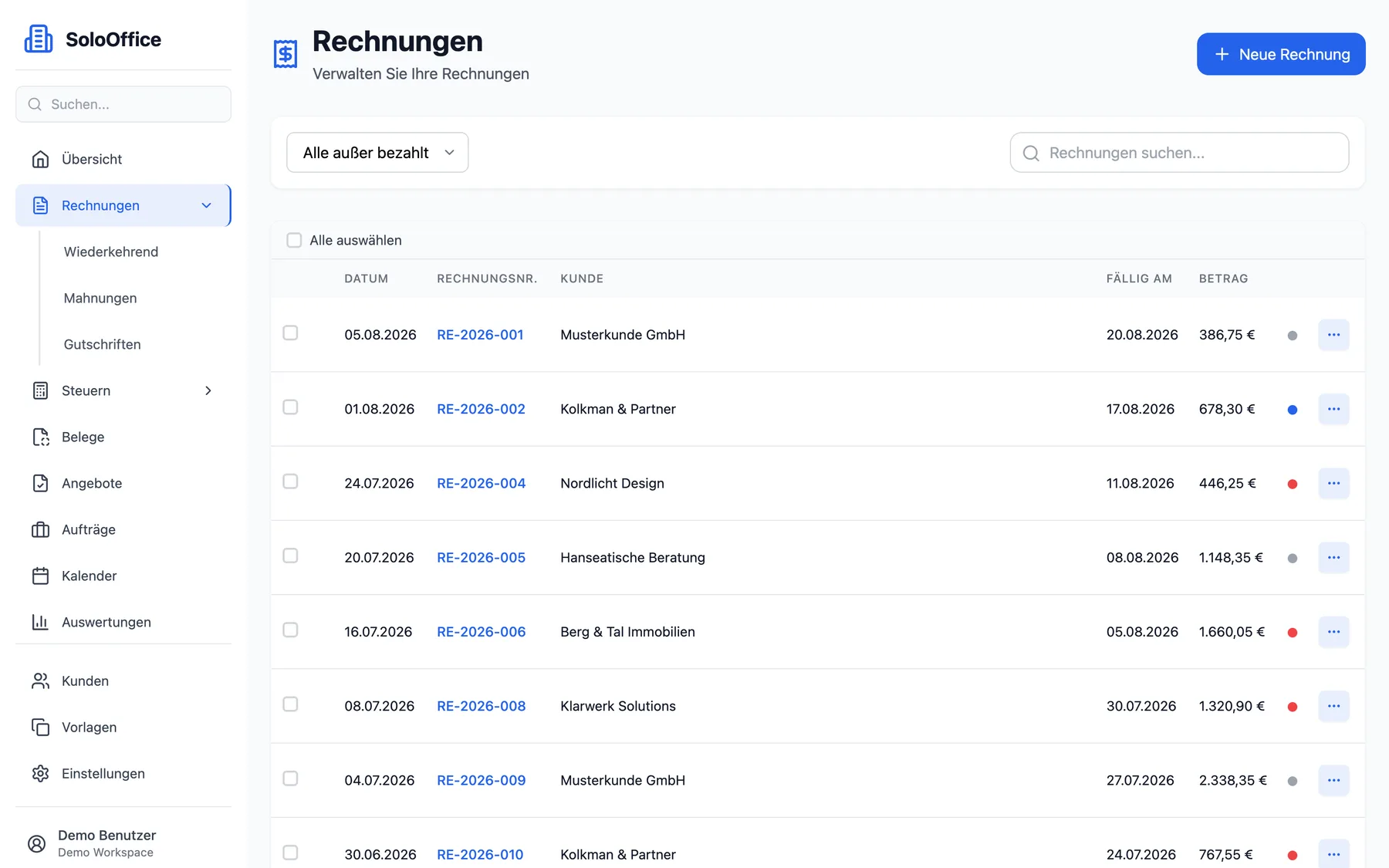Click the FÄLLIG AM column header
Viewport: 1389px width, 868px height.
(1139, 279)
